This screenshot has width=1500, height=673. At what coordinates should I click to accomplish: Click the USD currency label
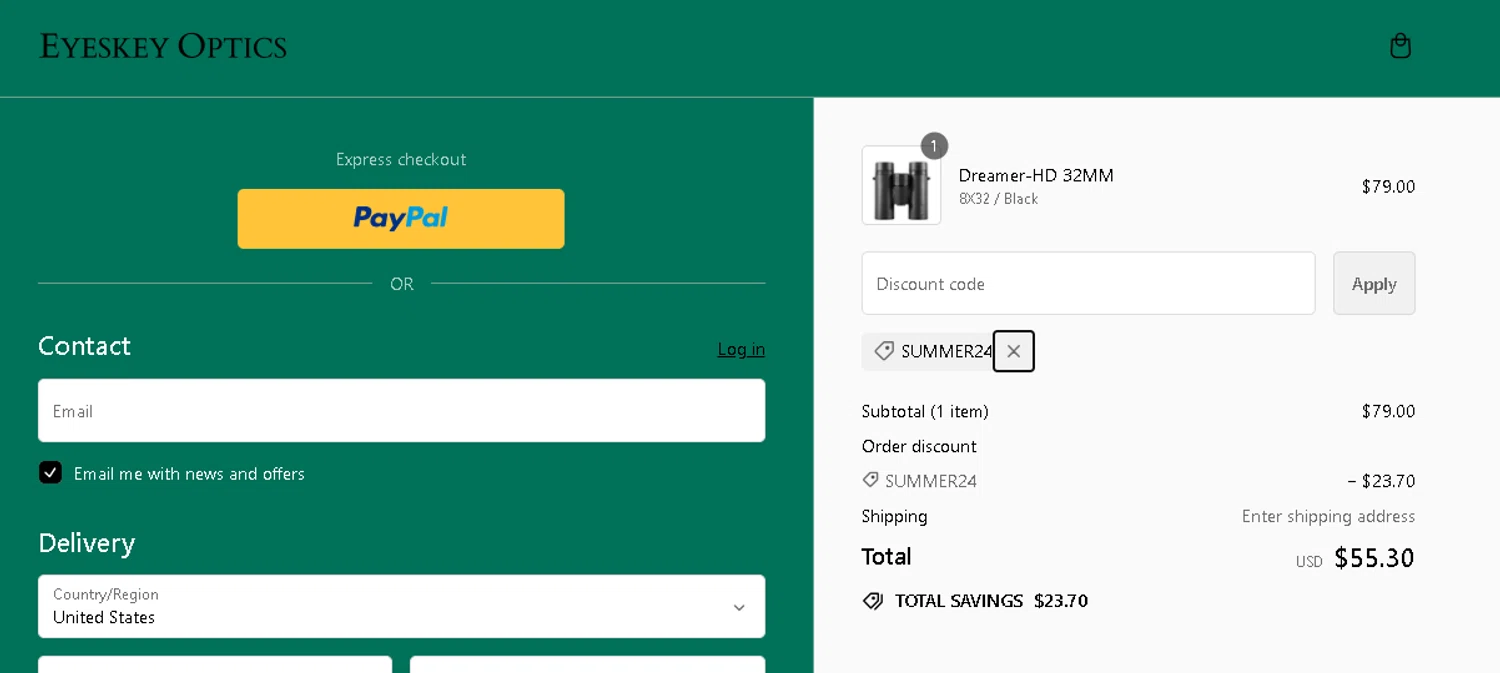[1309, 562]
